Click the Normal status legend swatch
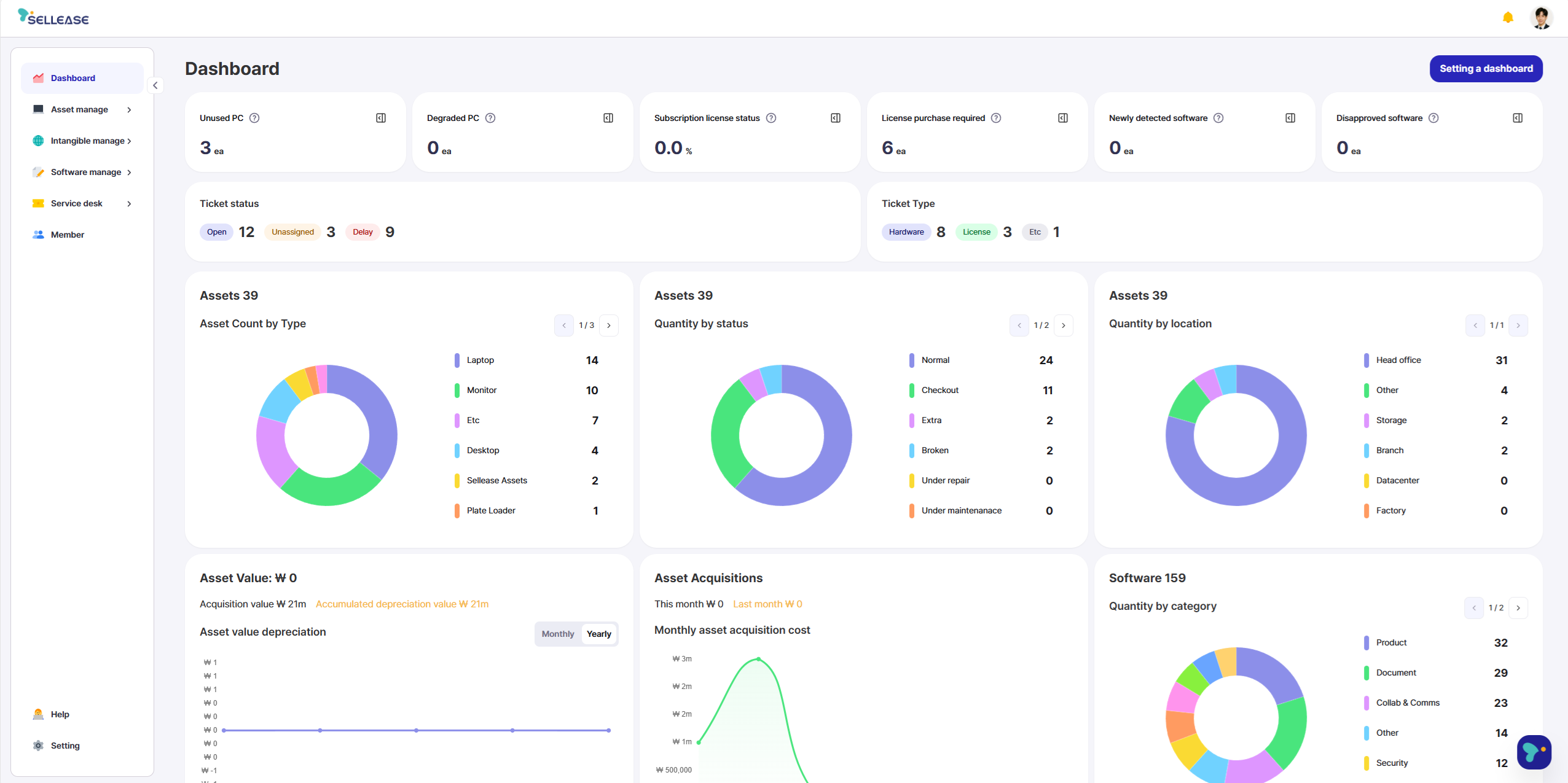The height and width of the screenshot is (783, 1568). click(912, 360)
